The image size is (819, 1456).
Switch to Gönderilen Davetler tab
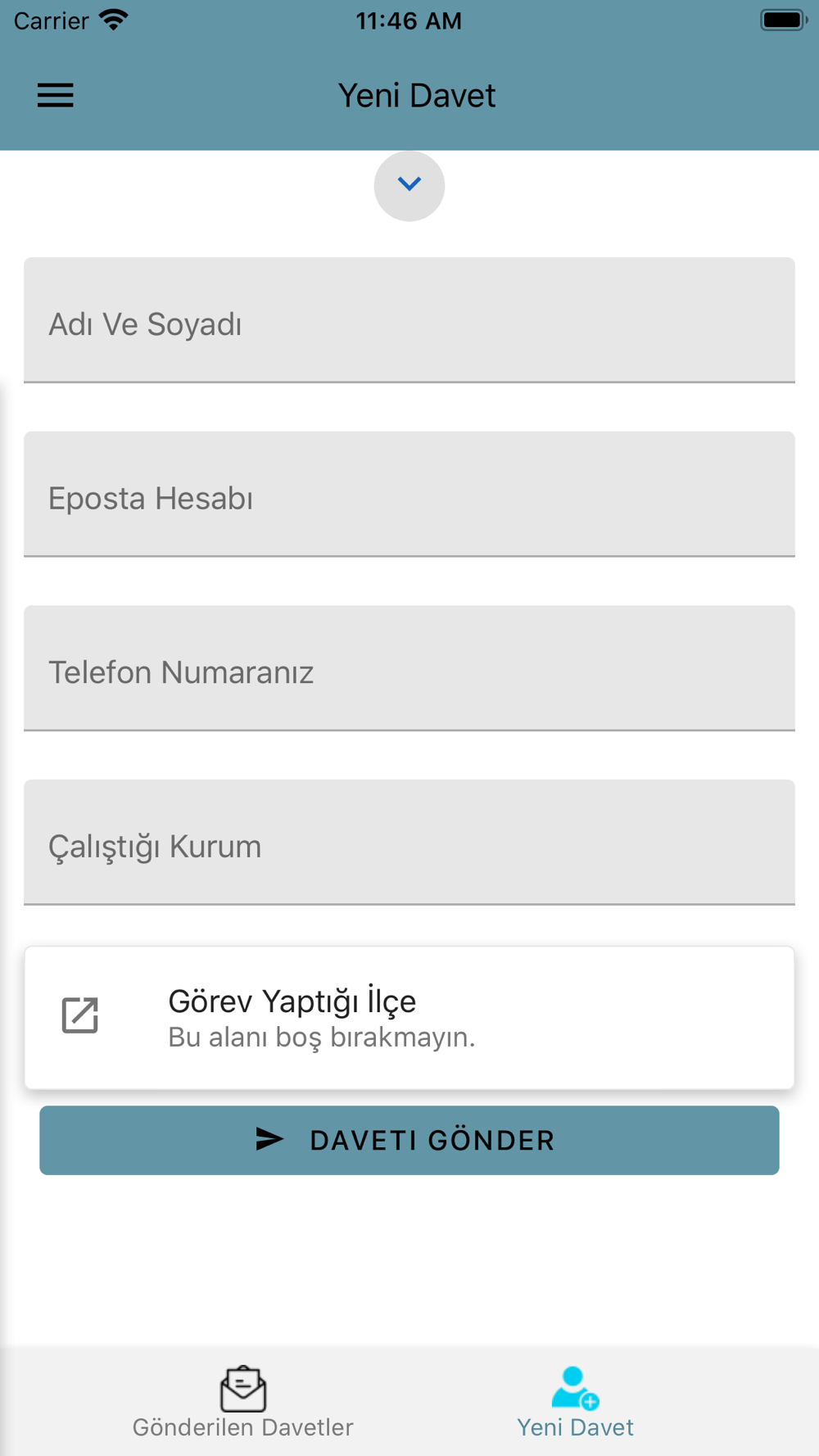243,1402
